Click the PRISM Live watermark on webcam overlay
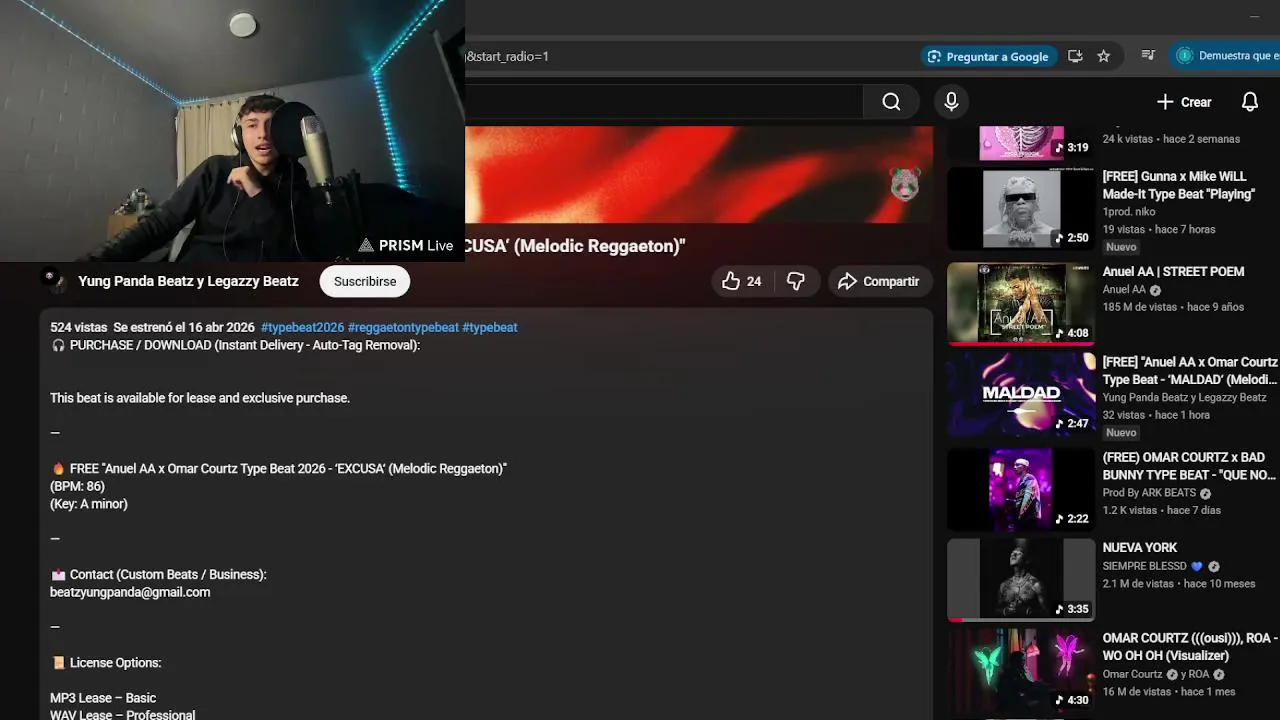 (406, 246)
